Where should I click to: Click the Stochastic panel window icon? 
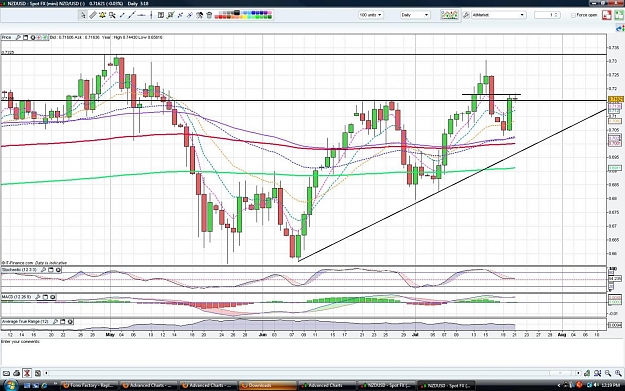click(51, 270)
